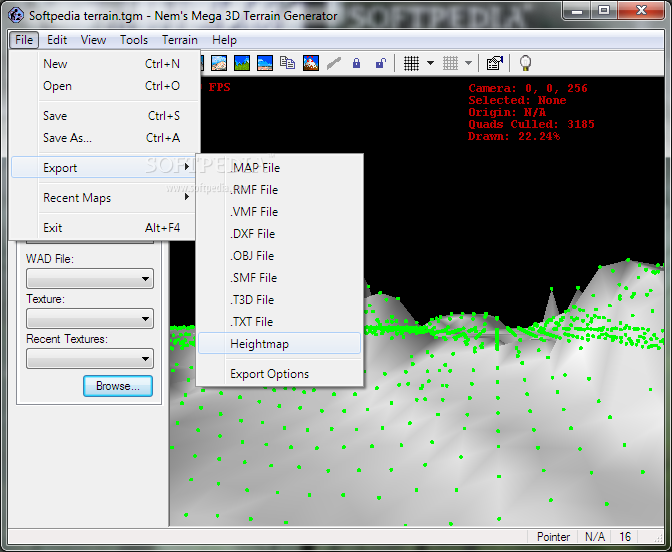Click the properties sheet toolbar icon
The height and width of the screenshot is (552, 672).
click(x=495, y=63)
